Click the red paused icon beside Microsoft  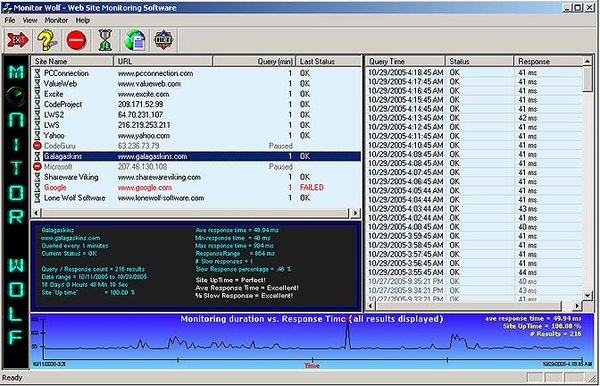(x=37, y=166)
